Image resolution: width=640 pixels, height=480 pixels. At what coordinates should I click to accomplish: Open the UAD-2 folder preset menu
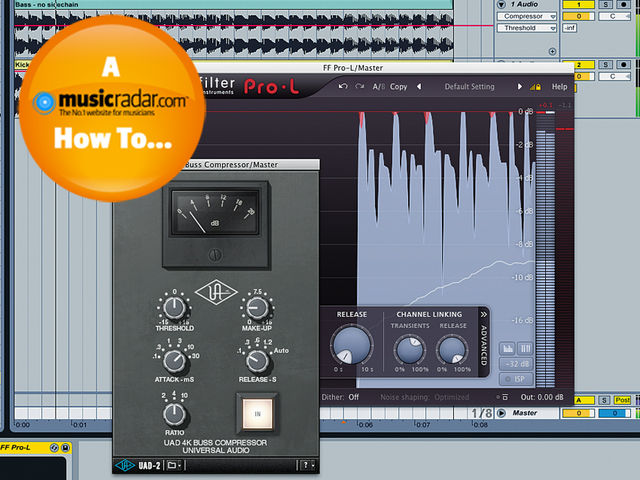coord(173,465)
